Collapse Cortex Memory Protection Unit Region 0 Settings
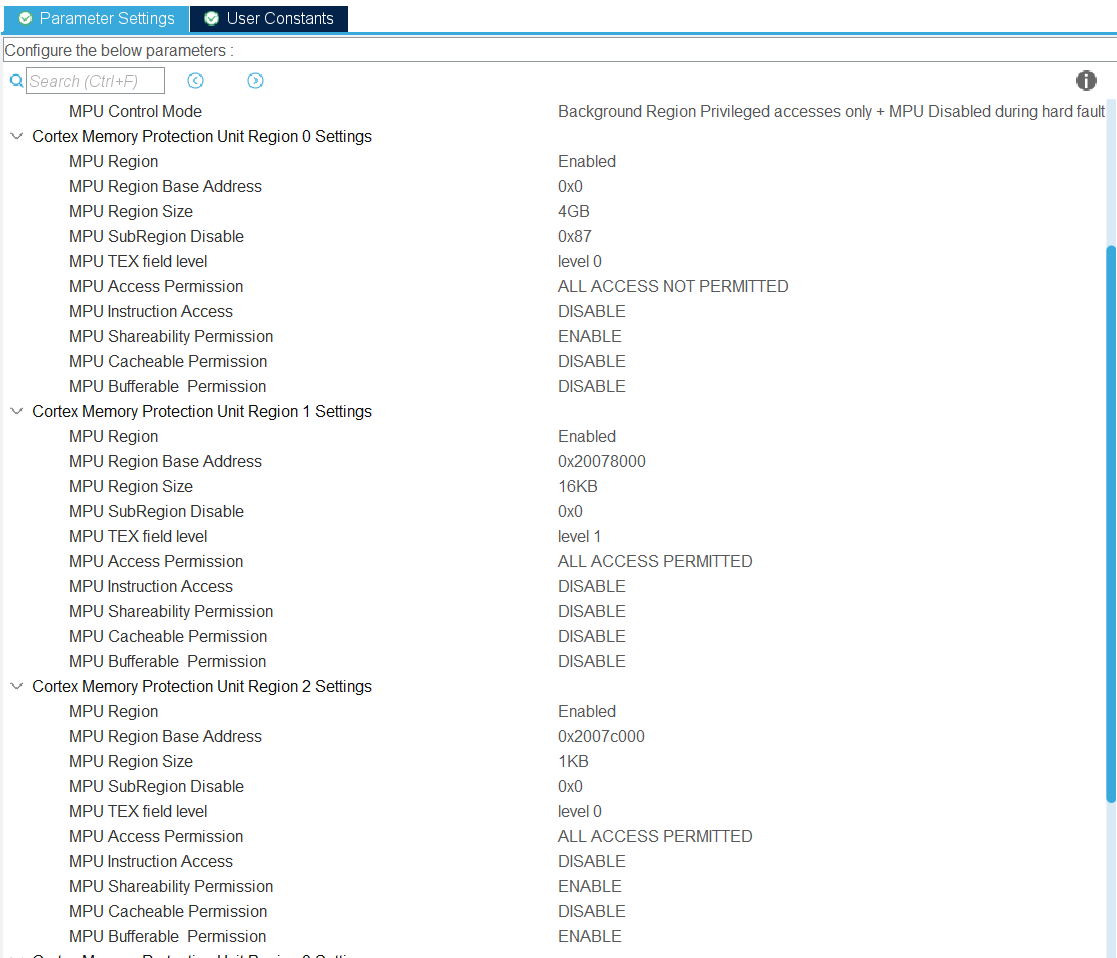 click(16, 136)
